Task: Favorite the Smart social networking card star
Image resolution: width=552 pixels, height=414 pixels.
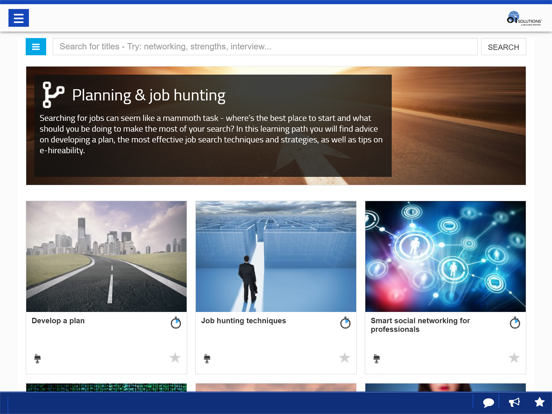Action: [514, 358]
